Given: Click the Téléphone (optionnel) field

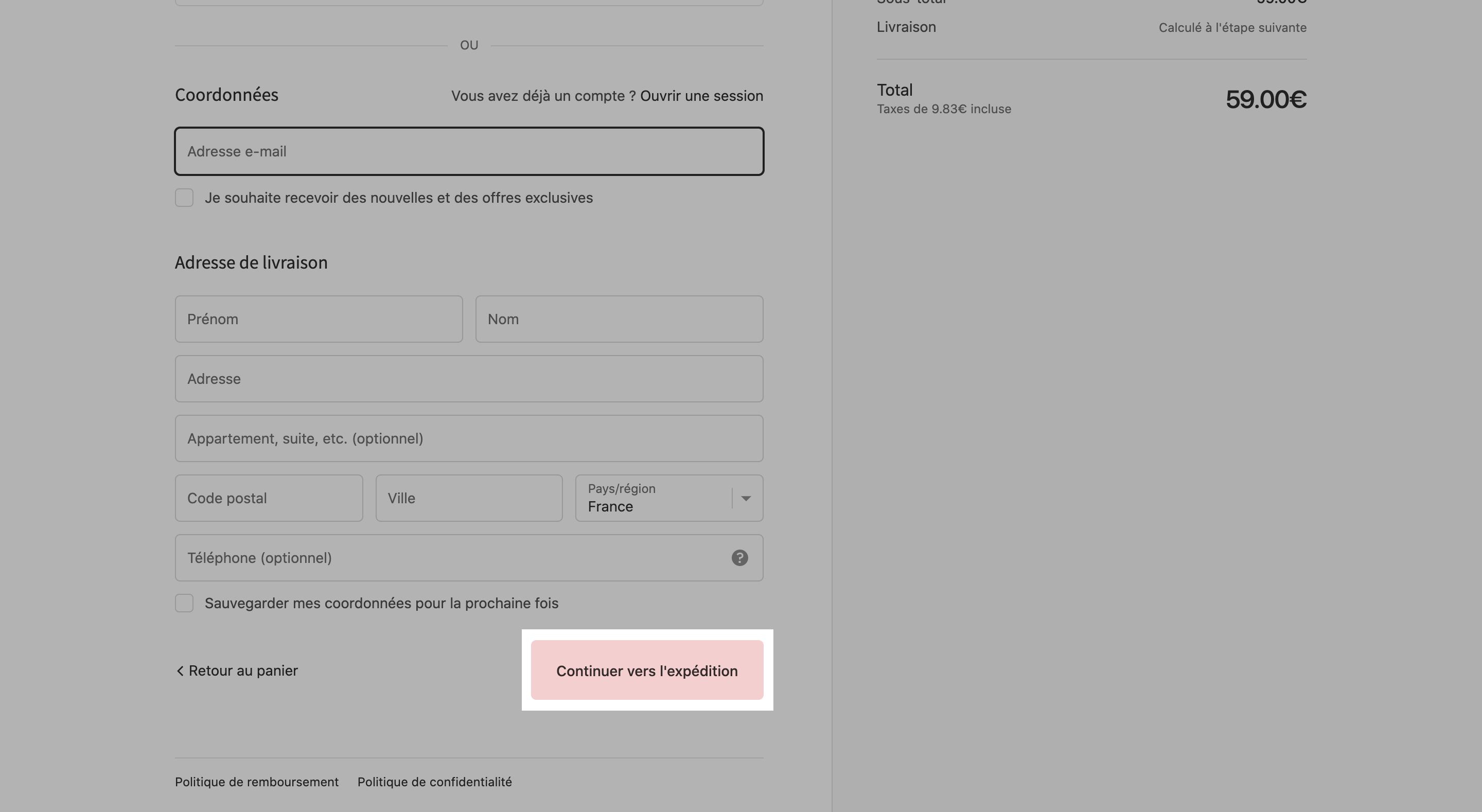Looking at the screenshot, I should (469, 558).
